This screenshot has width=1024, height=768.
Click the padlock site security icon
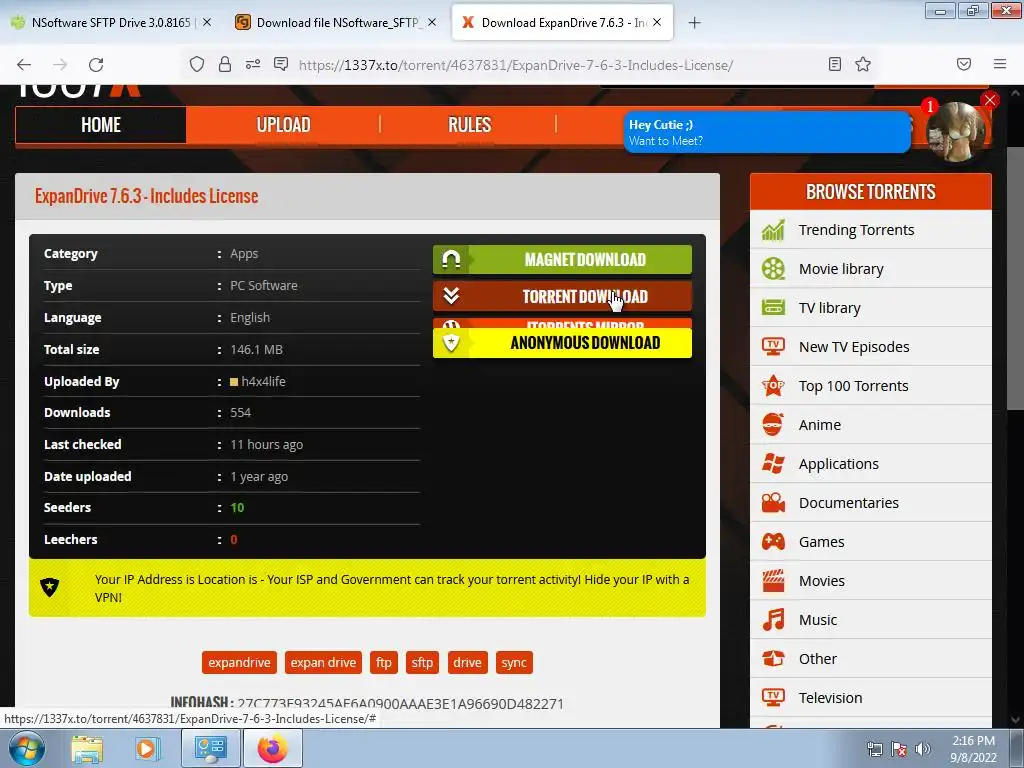[x=225, y=64]
